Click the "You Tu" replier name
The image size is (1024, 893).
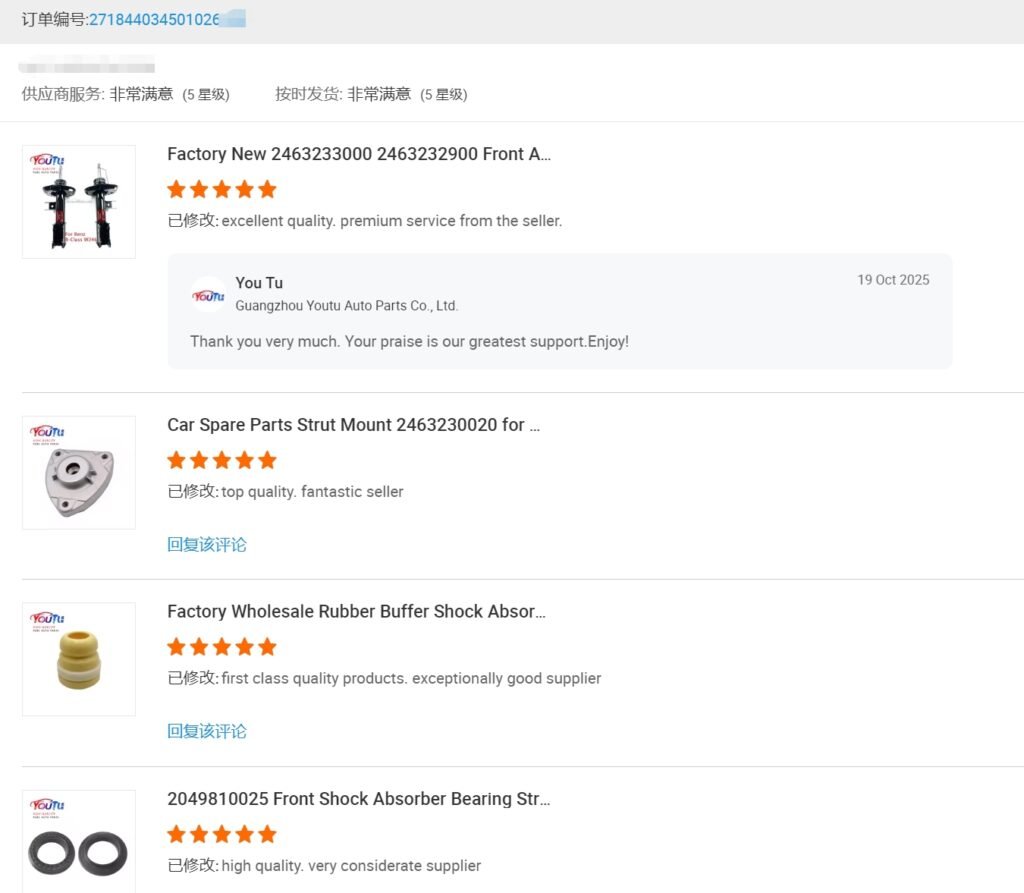point(259,283)
